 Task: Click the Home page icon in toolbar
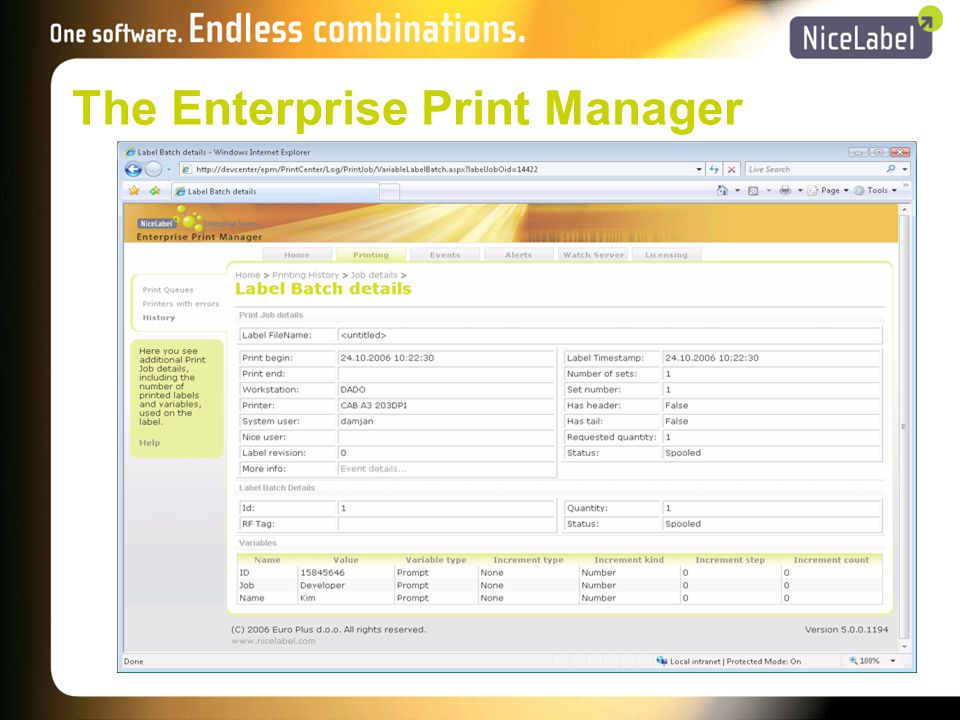pos(722,190)
